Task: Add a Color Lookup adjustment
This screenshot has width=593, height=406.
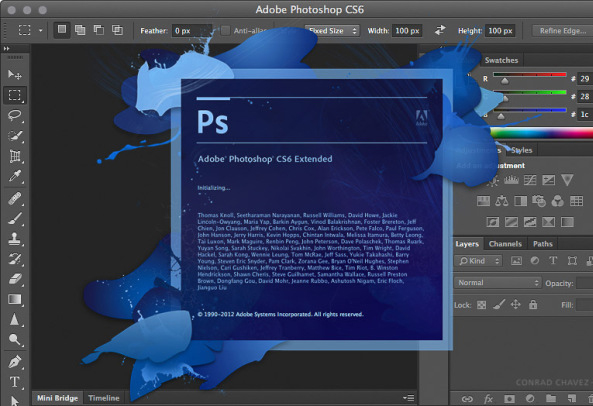Action: tap(576, 201)
